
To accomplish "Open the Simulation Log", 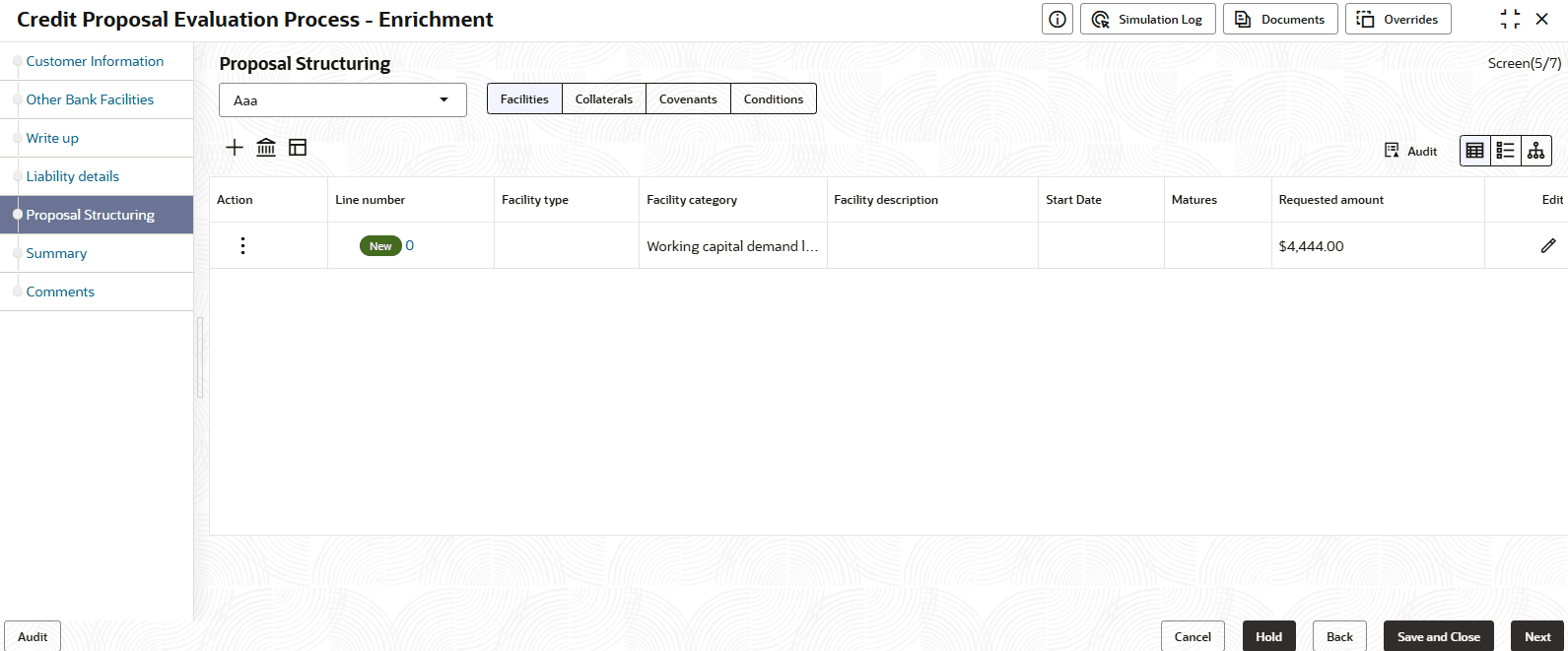I will (x=1148, y=19).
